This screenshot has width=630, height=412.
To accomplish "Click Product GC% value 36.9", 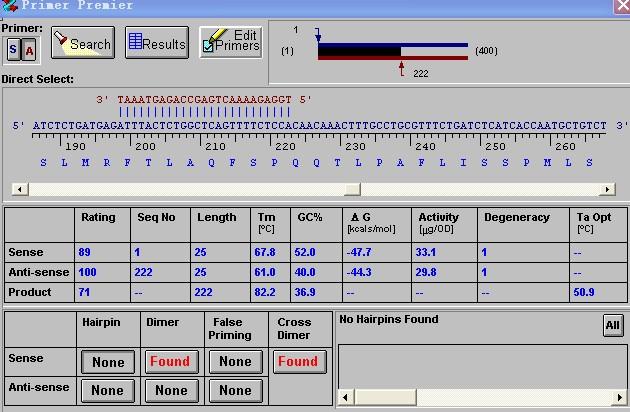I will tap(305, 292).
